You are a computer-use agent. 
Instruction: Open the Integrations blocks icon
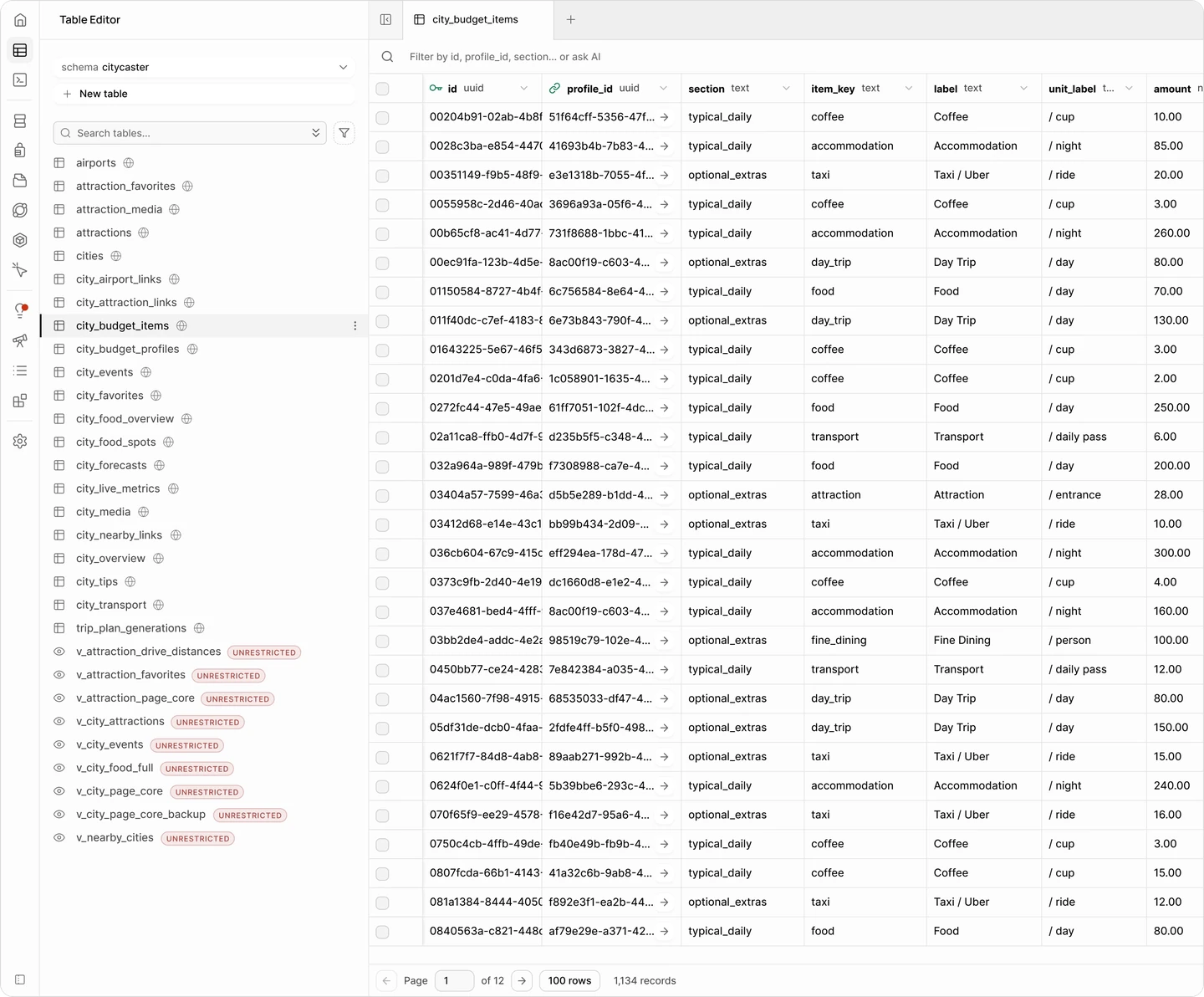[20, 401]
